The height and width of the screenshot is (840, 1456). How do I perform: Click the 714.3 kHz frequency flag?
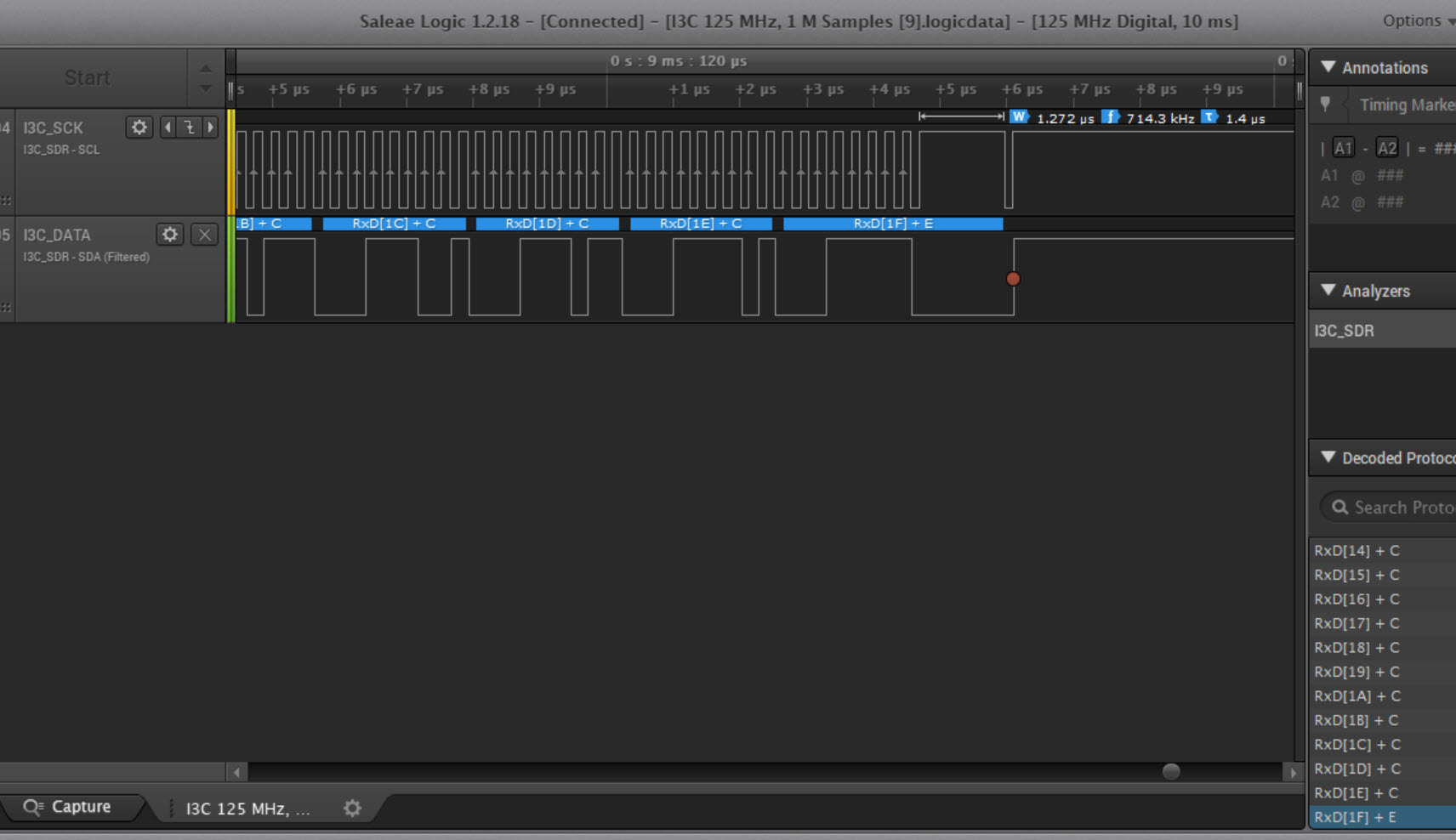pos(1112,117)
